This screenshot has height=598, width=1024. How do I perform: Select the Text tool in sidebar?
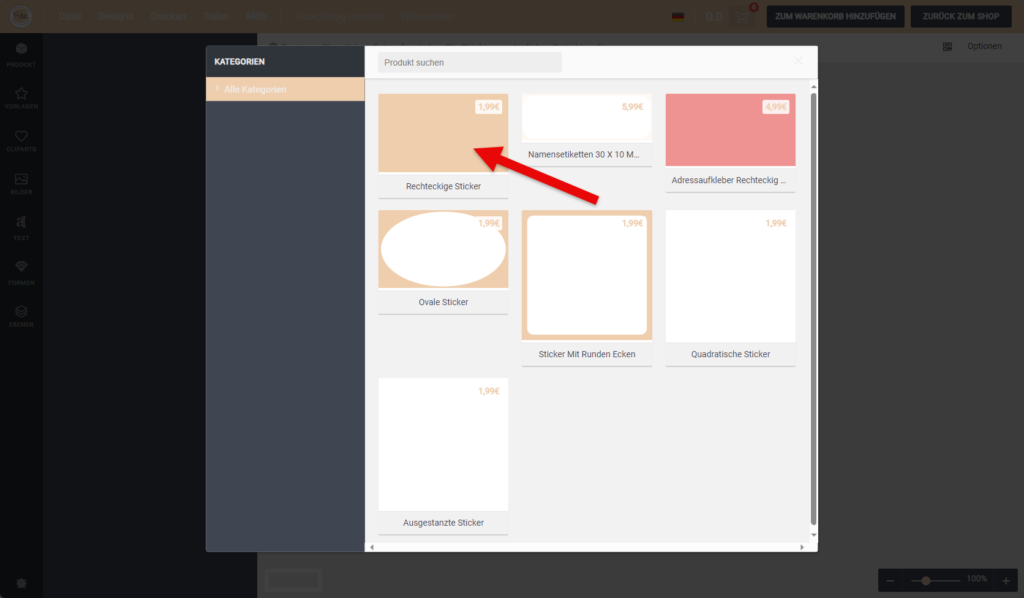click(21, 227)
